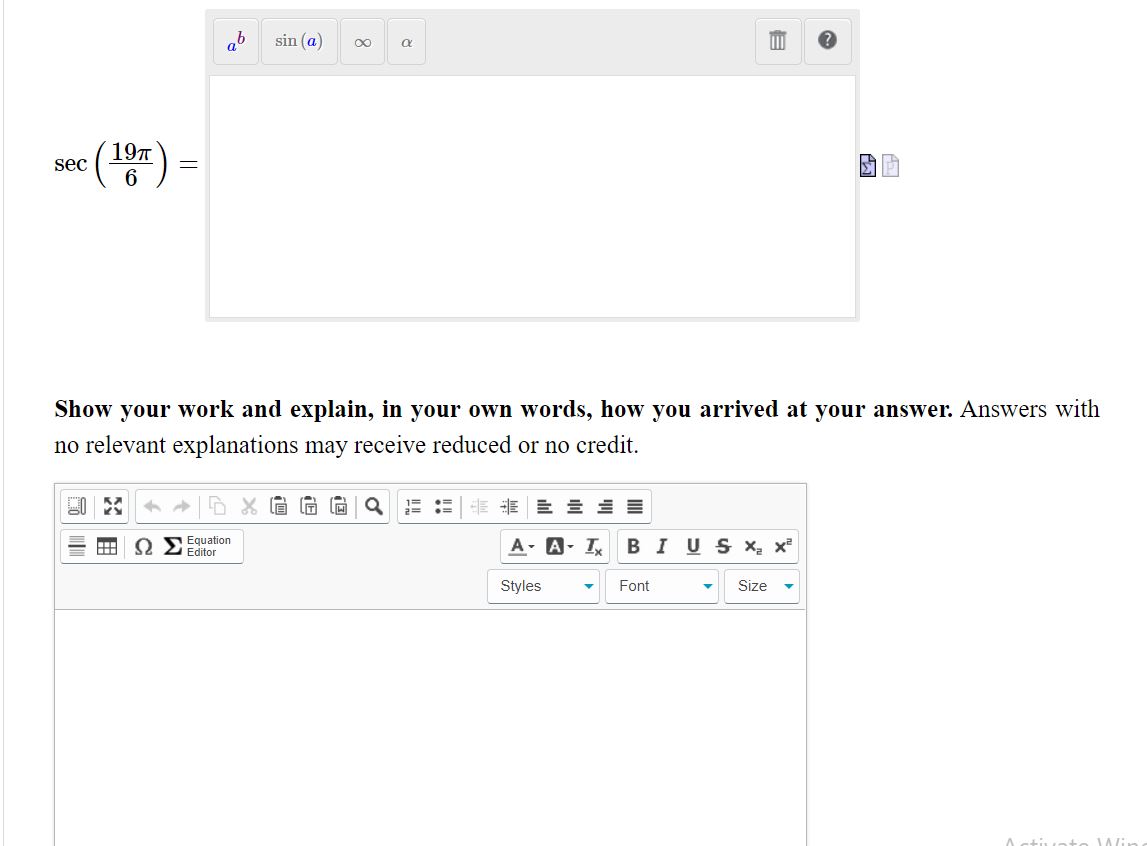1147x846 pixels.
Task: Insert horizontal line
Action: [x=77, y=546]
